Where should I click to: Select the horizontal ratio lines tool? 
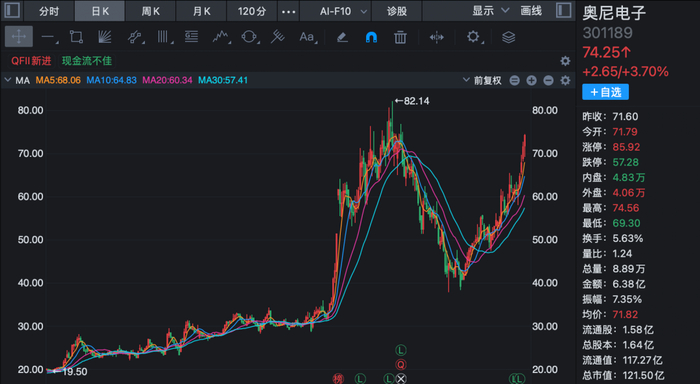pos(192,37)
